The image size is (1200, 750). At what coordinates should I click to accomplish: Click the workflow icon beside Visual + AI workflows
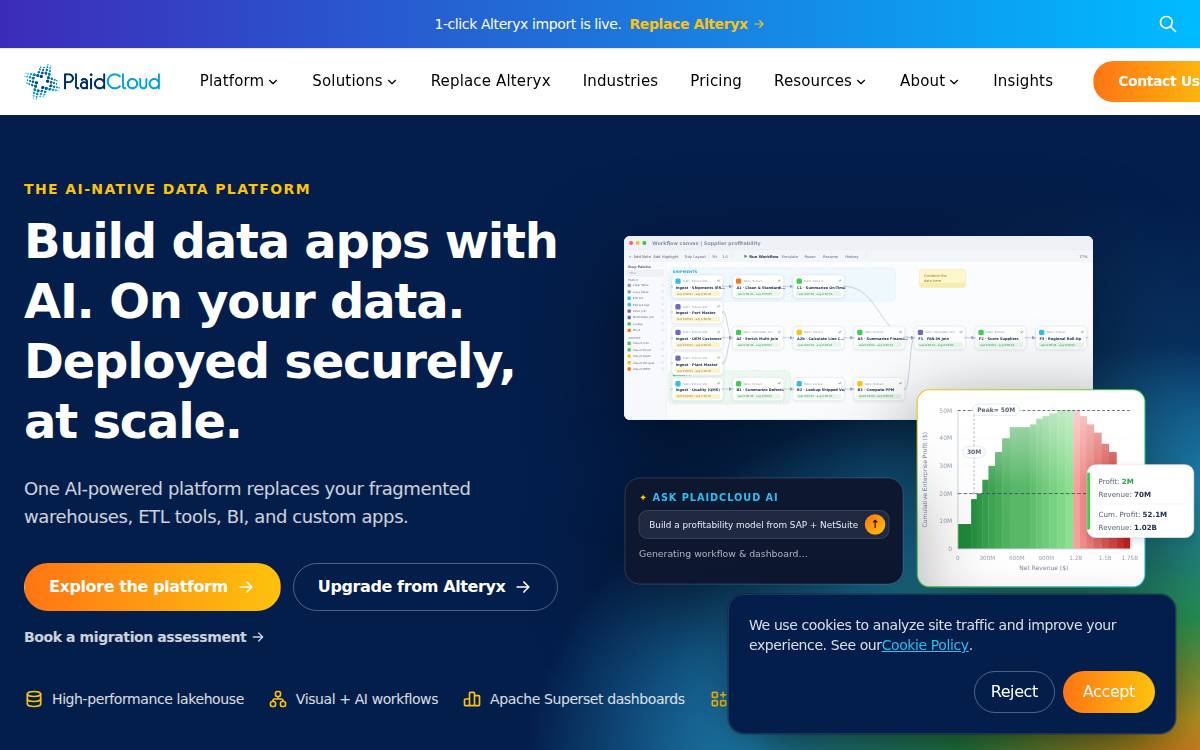(x=278, y=699)
